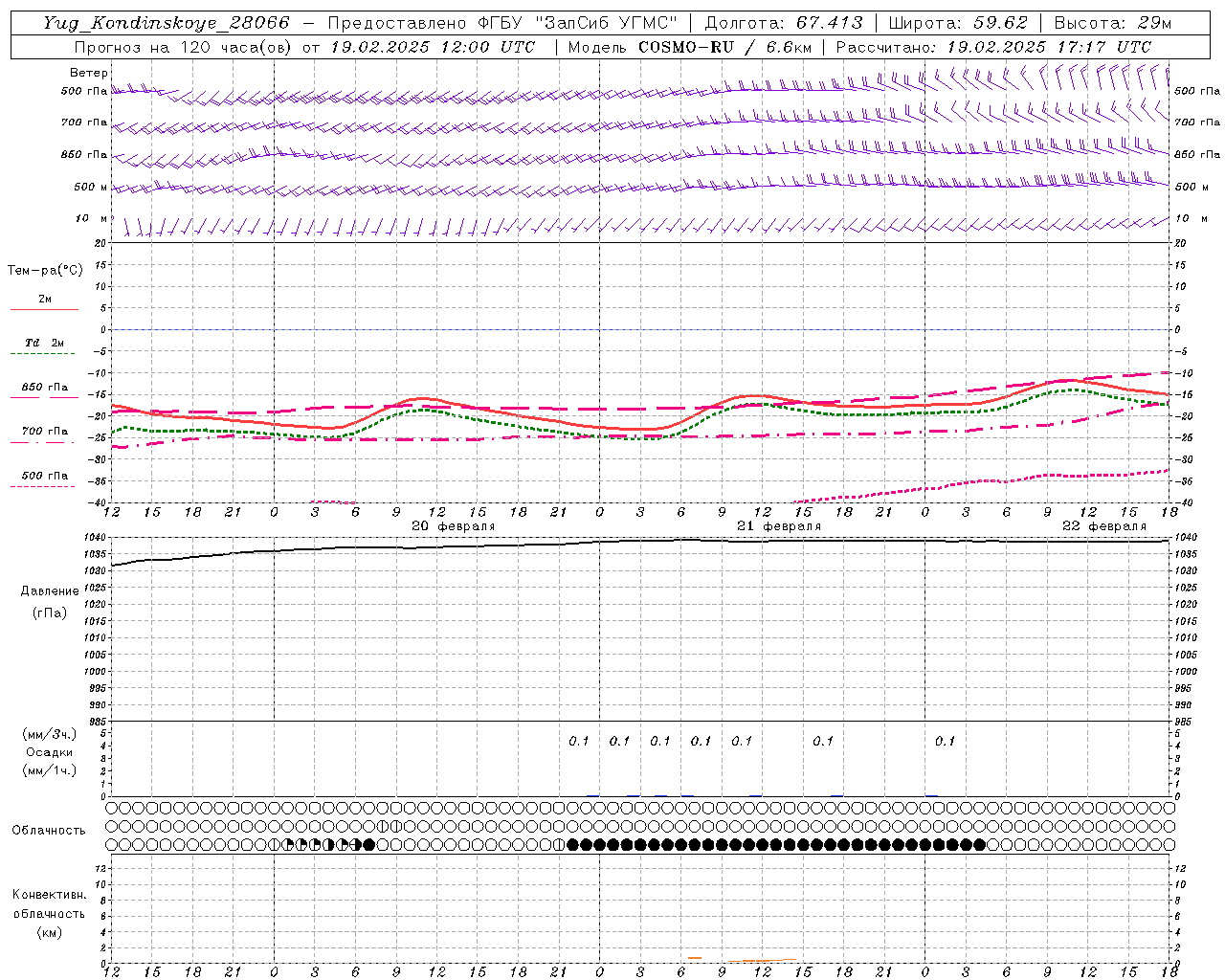Screen dimensions: 1225x980
Task: Click 850 гПа entry in temperature legend
Action: (44, 388)
